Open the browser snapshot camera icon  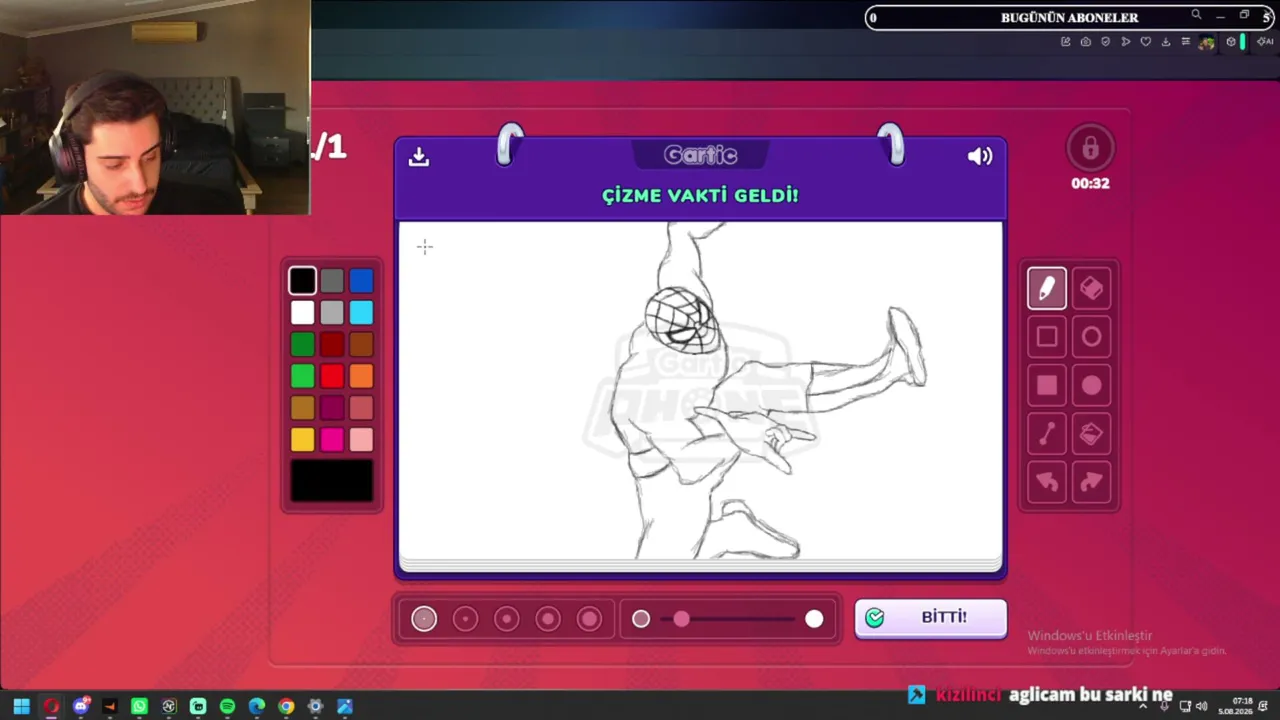pos(1085,42)
